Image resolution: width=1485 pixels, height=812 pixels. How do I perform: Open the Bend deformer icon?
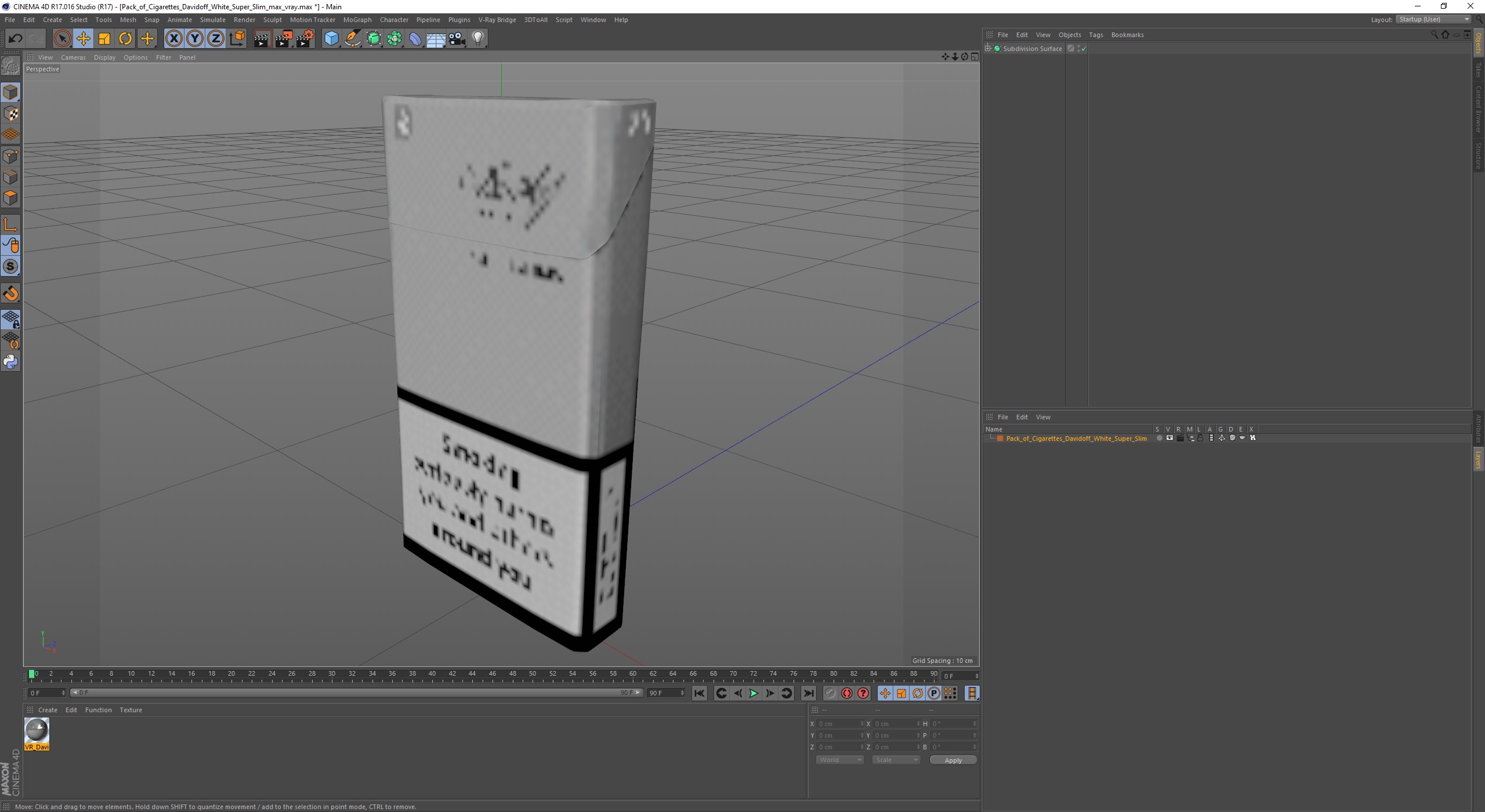[415, 39]
